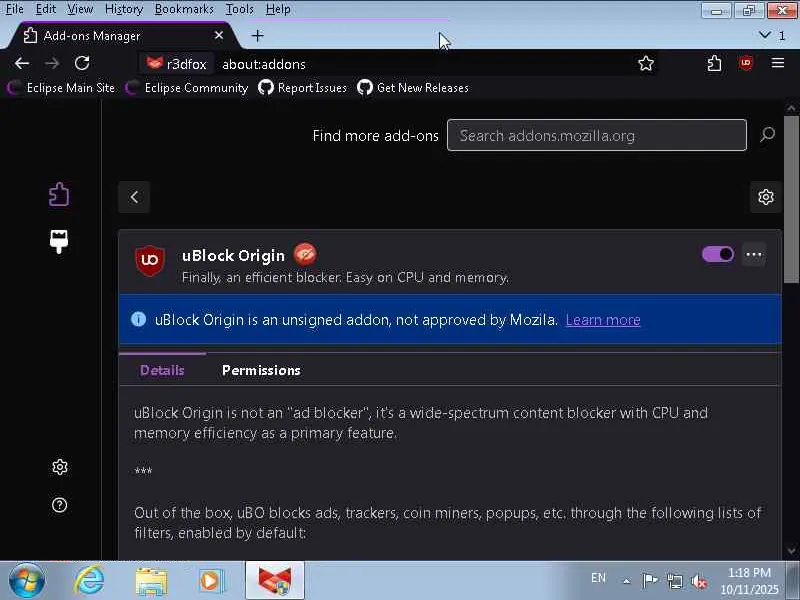This screenshot has width=800, height=600.
Task: Open the Report Issues bookmark
Action: point(302,88)
